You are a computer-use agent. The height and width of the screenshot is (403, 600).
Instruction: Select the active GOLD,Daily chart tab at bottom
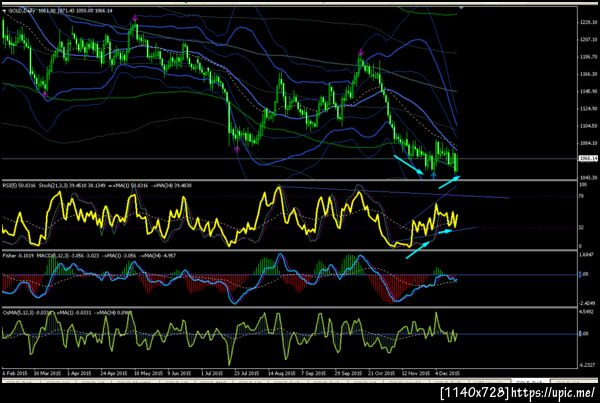coord(530,382)
